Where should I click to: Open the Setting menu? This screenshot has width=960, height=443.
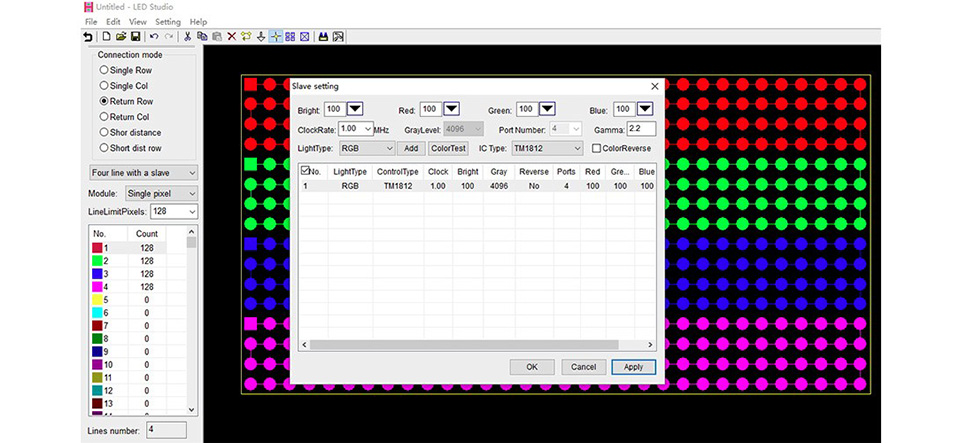coord(168,21)
